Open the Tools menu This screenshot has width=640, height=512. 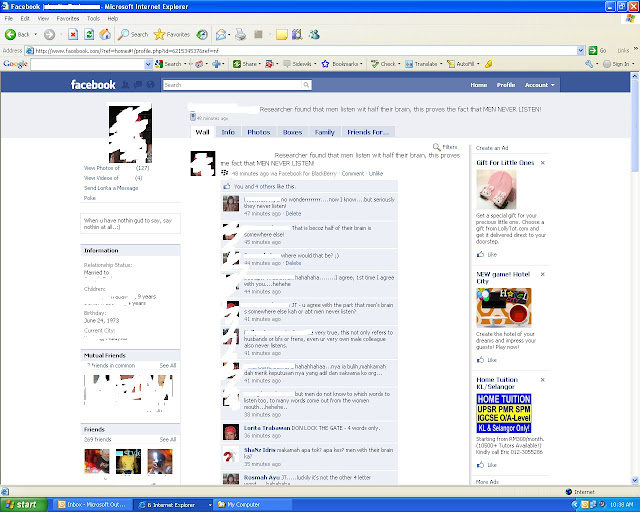coord(93,18)
